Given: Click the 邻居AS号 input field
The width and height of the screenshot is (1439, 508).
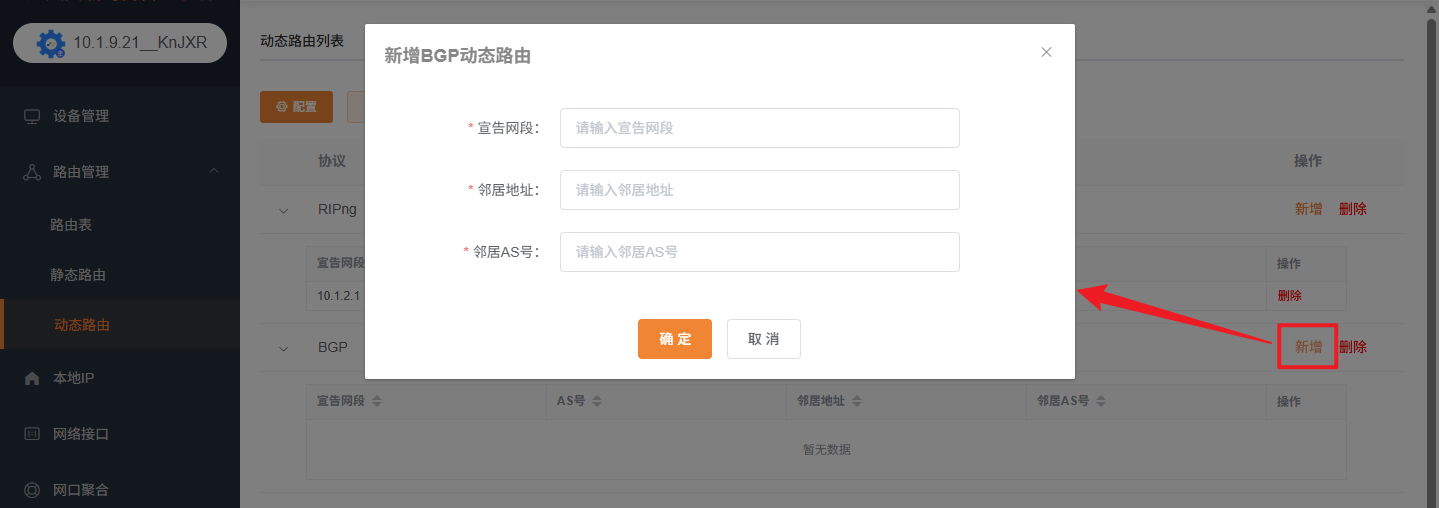Looking at the screenshot, I should point(759,252).
